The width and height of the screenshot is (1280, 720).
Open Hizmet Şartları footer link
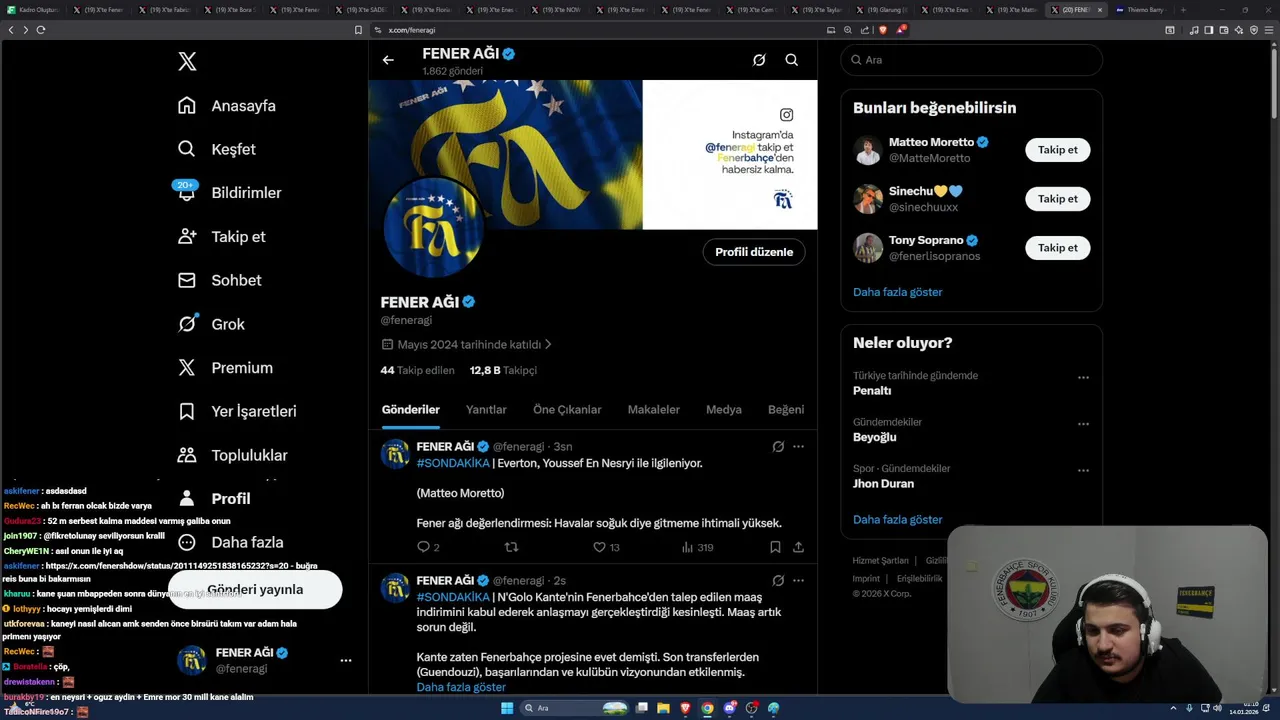(880, 561)
